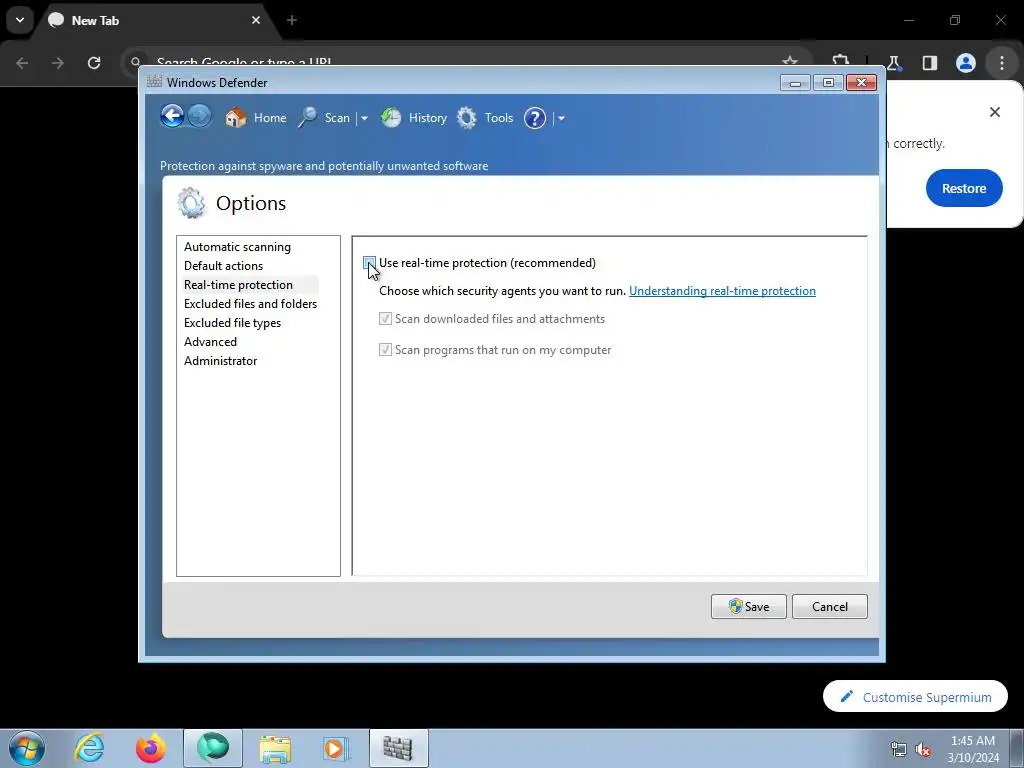
Task: Open Understanding real-time protection link
Action: click(x=722, y=291)
